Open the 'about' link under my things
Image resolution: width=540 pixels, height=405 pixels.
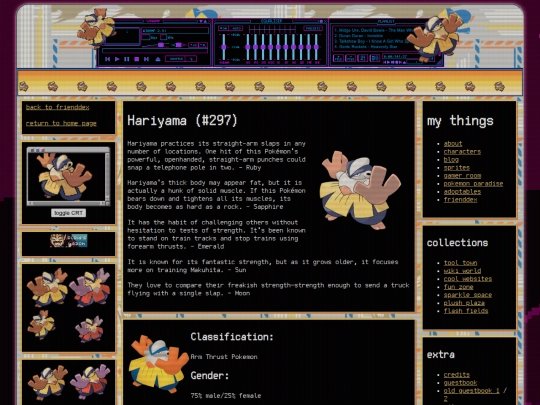click(453, 144)
